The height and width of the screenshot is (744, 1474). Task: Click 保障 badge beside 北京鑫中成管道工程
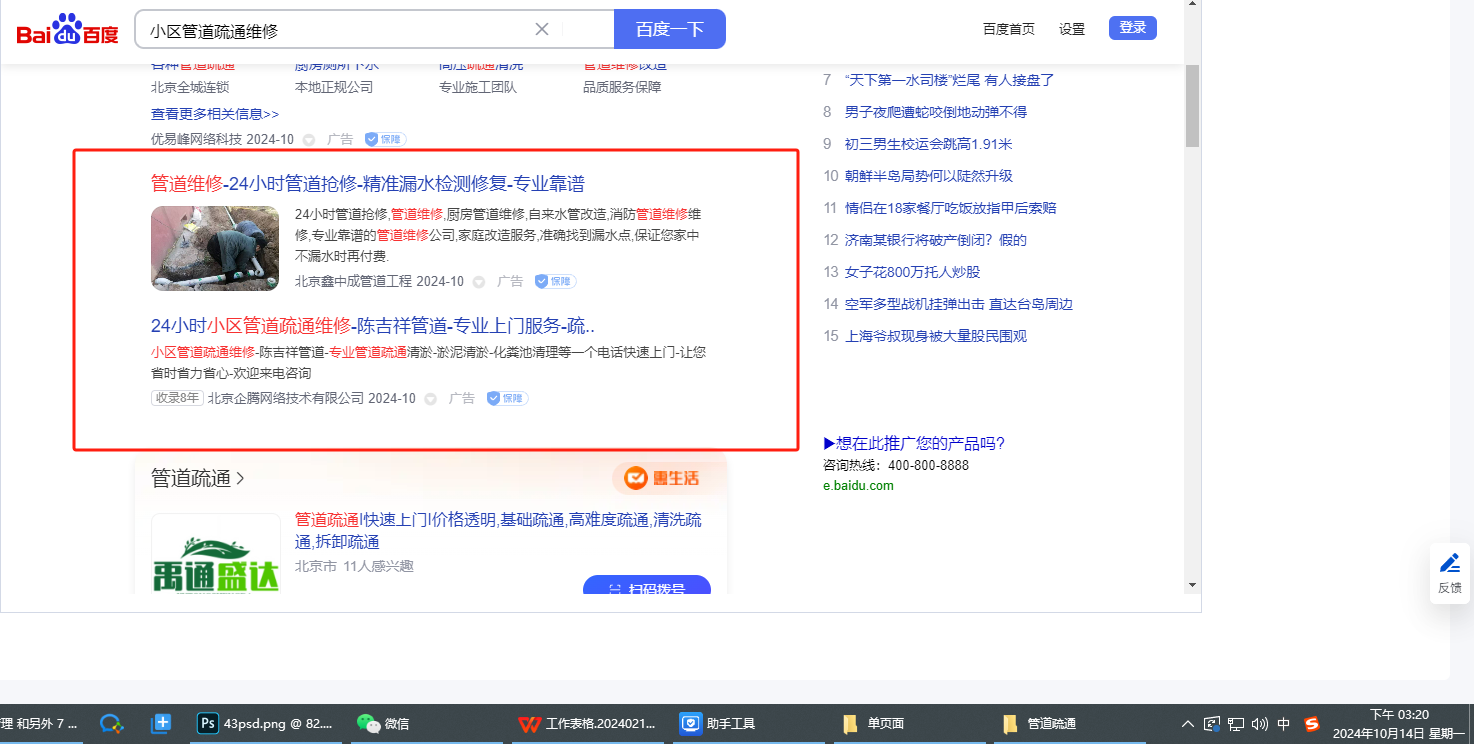click(x=555, y=281)
